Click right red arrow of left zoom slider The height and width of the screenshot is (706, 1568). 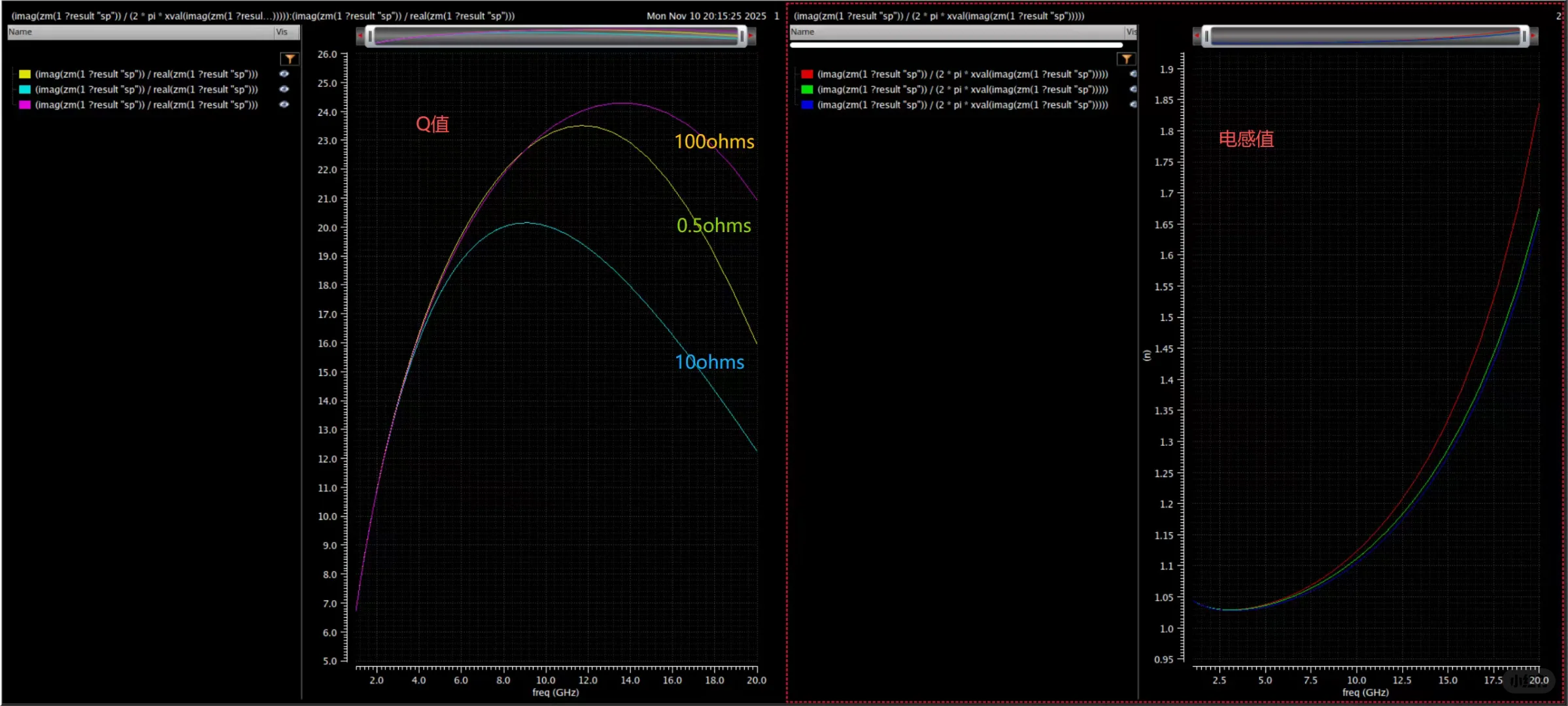click(x=751, y=36)
